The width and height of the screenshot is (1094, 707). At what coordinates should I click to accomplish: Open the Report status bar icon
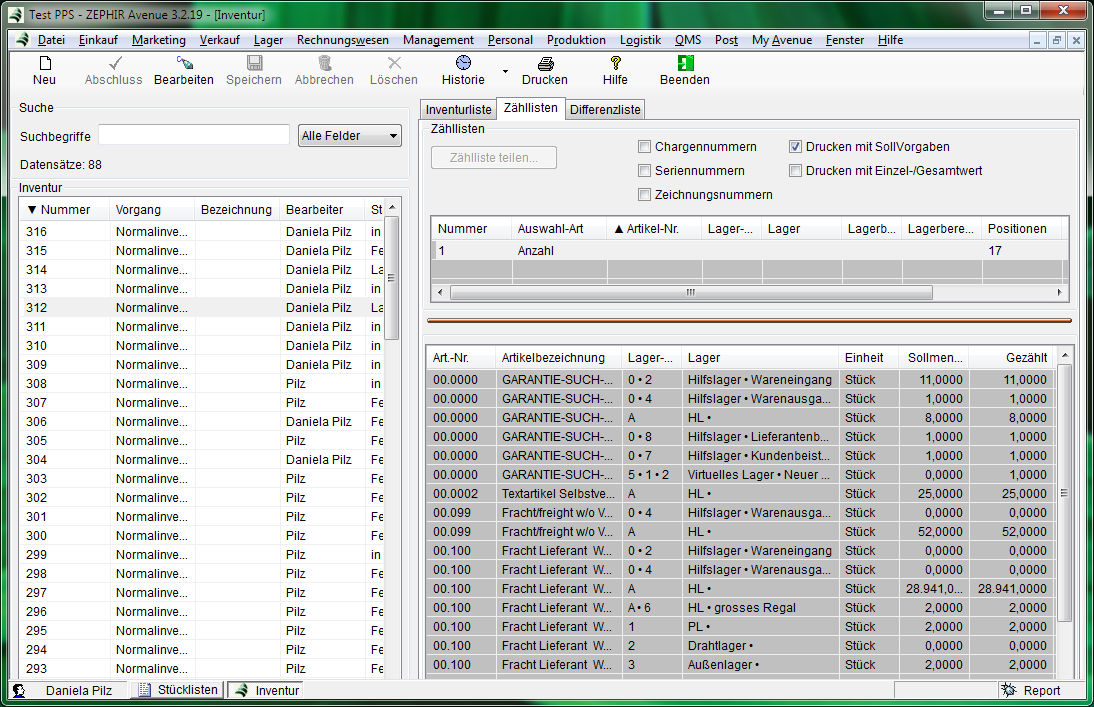coord(1008,690)
